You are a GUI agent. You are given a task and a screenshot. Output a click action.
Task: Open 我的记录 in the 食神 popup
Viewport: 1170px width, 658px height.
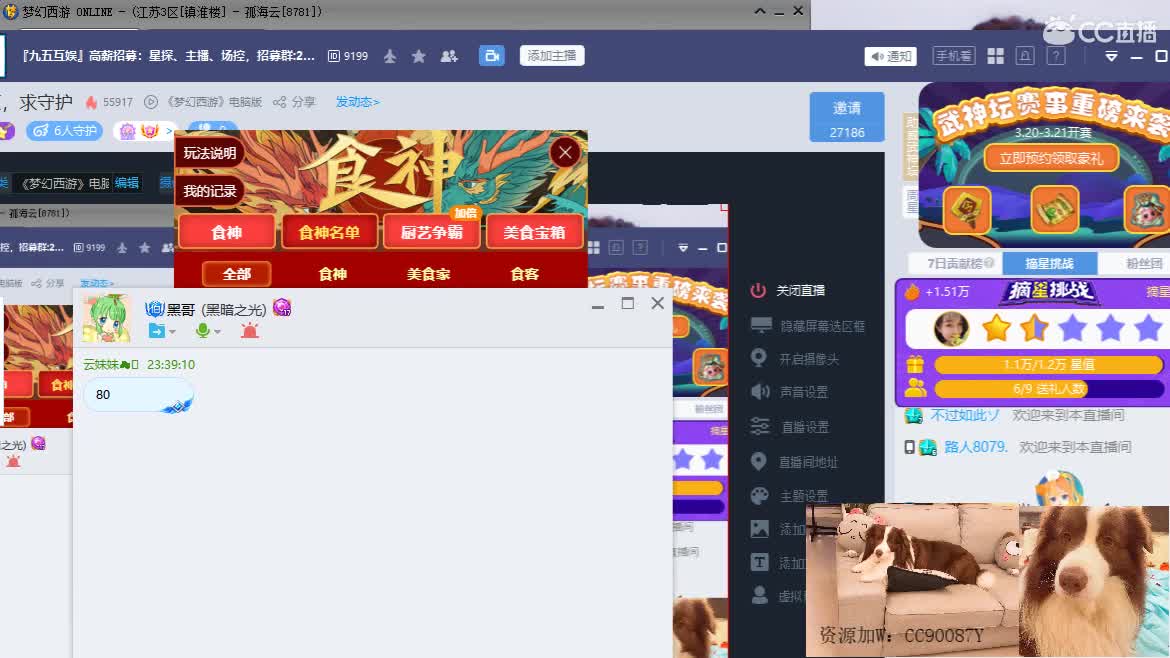point(210,191)
